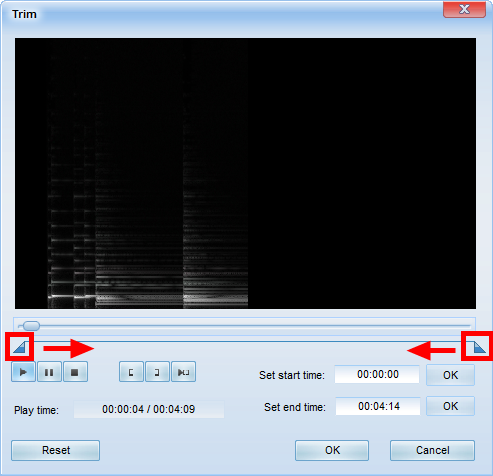This screenshot has width=493, height=476.
Task: Click the Play time readout 00:00:04 / 00:04:09
Action: pyautogui.click(x=149, y=409)
